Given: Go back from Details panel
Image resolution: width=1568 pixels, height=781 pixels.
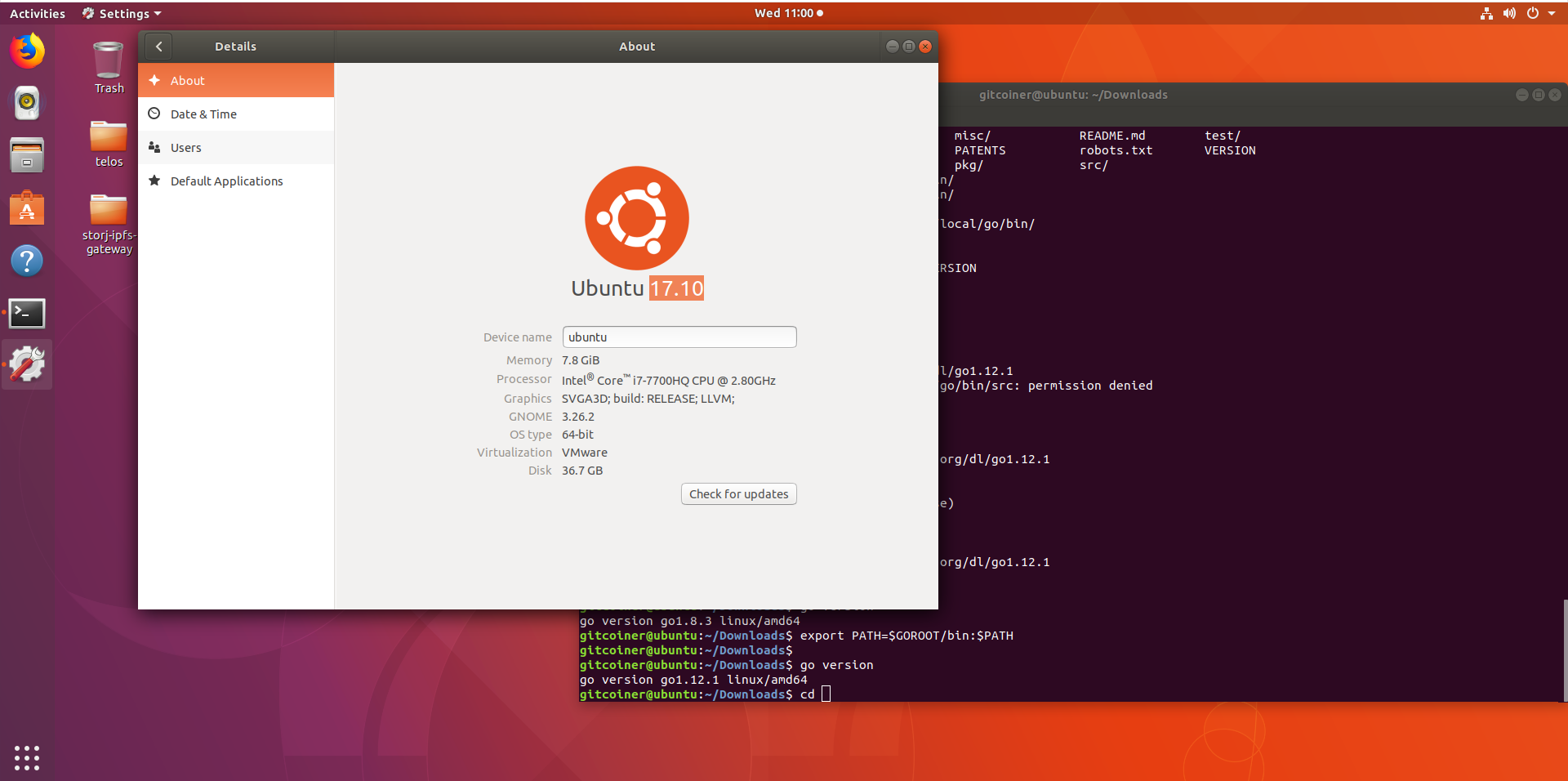Looking at the screenshot, I should click(x=159, y=47).
